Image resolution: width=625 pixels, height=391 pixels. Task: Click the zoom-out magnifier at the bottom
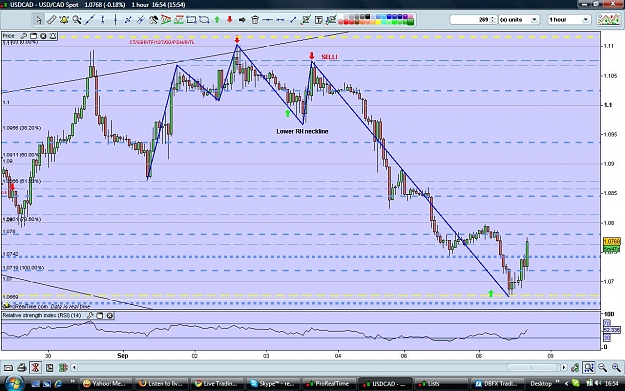pos(603,367)
